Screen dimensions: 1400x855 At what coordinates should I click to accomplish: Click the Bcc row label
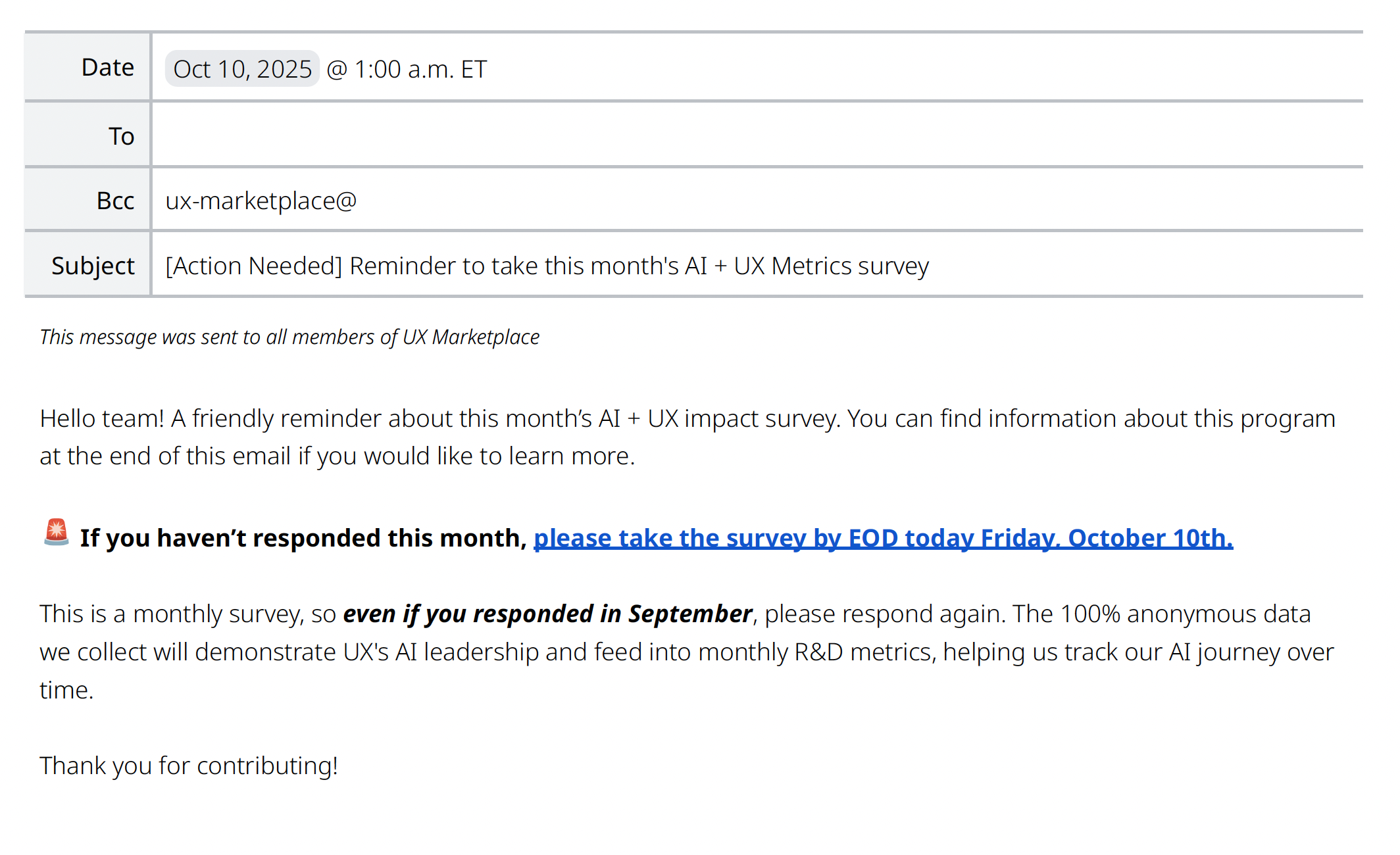coord(115,201)
